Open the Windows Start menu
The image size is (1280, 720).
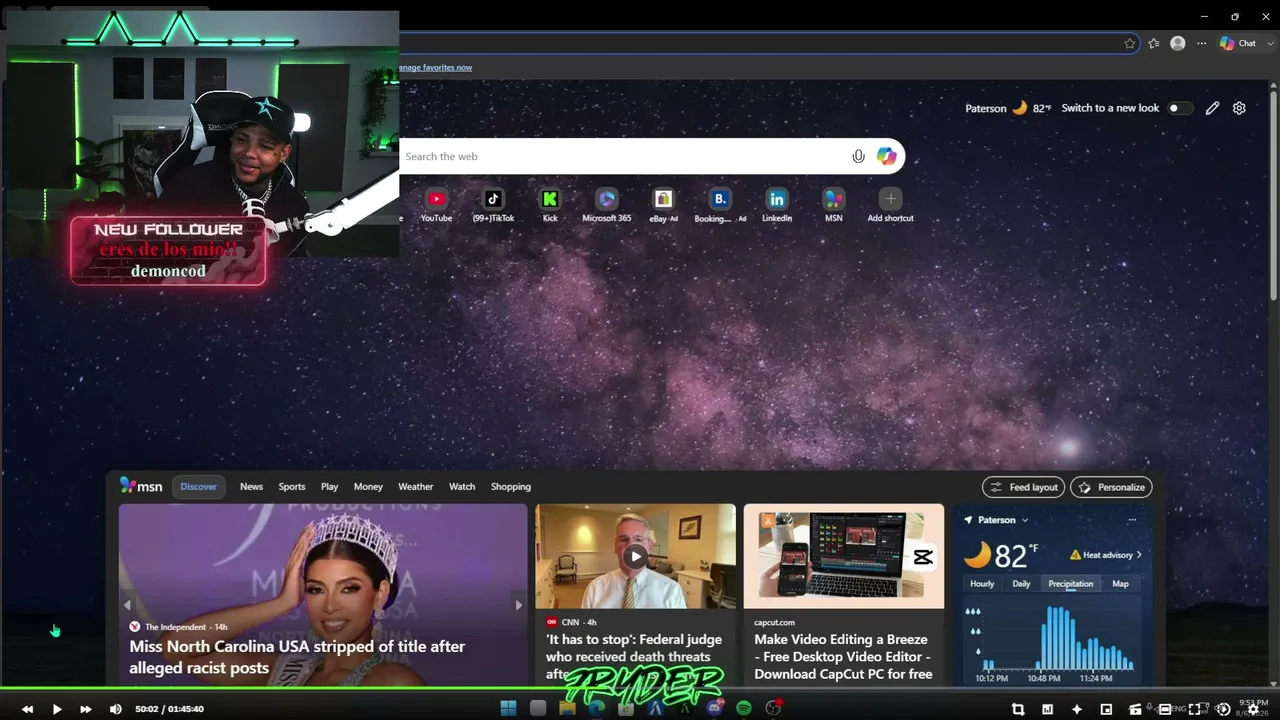[x=508, y=708]
